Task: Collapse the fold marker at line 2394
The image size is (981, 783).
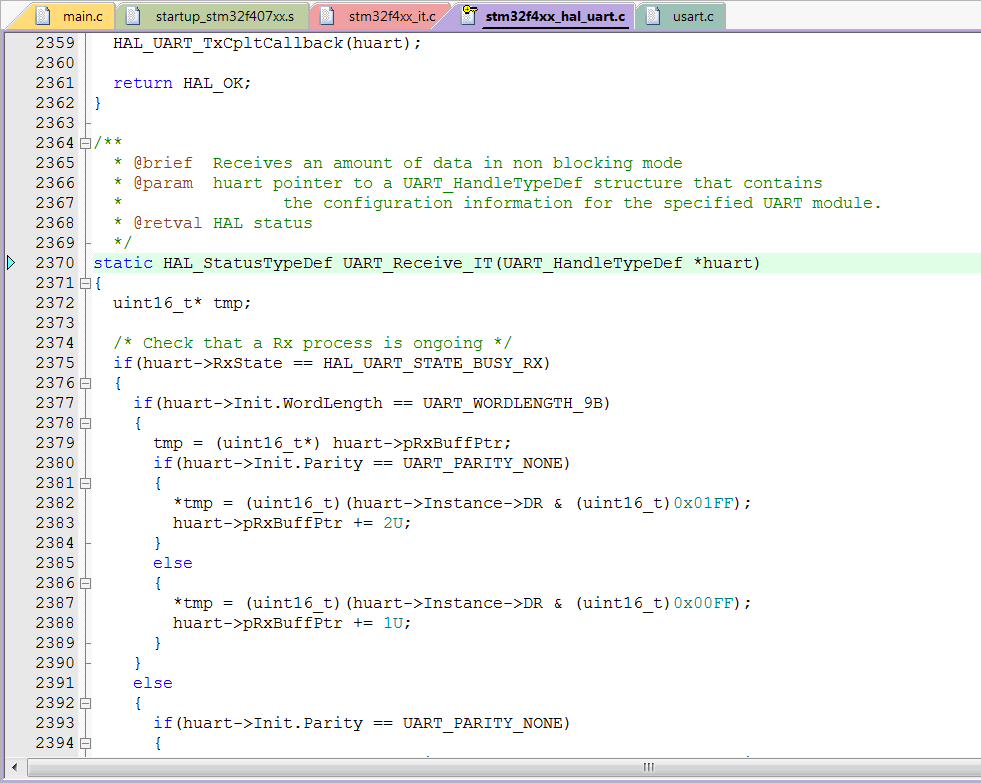Action: click(86, 744)
